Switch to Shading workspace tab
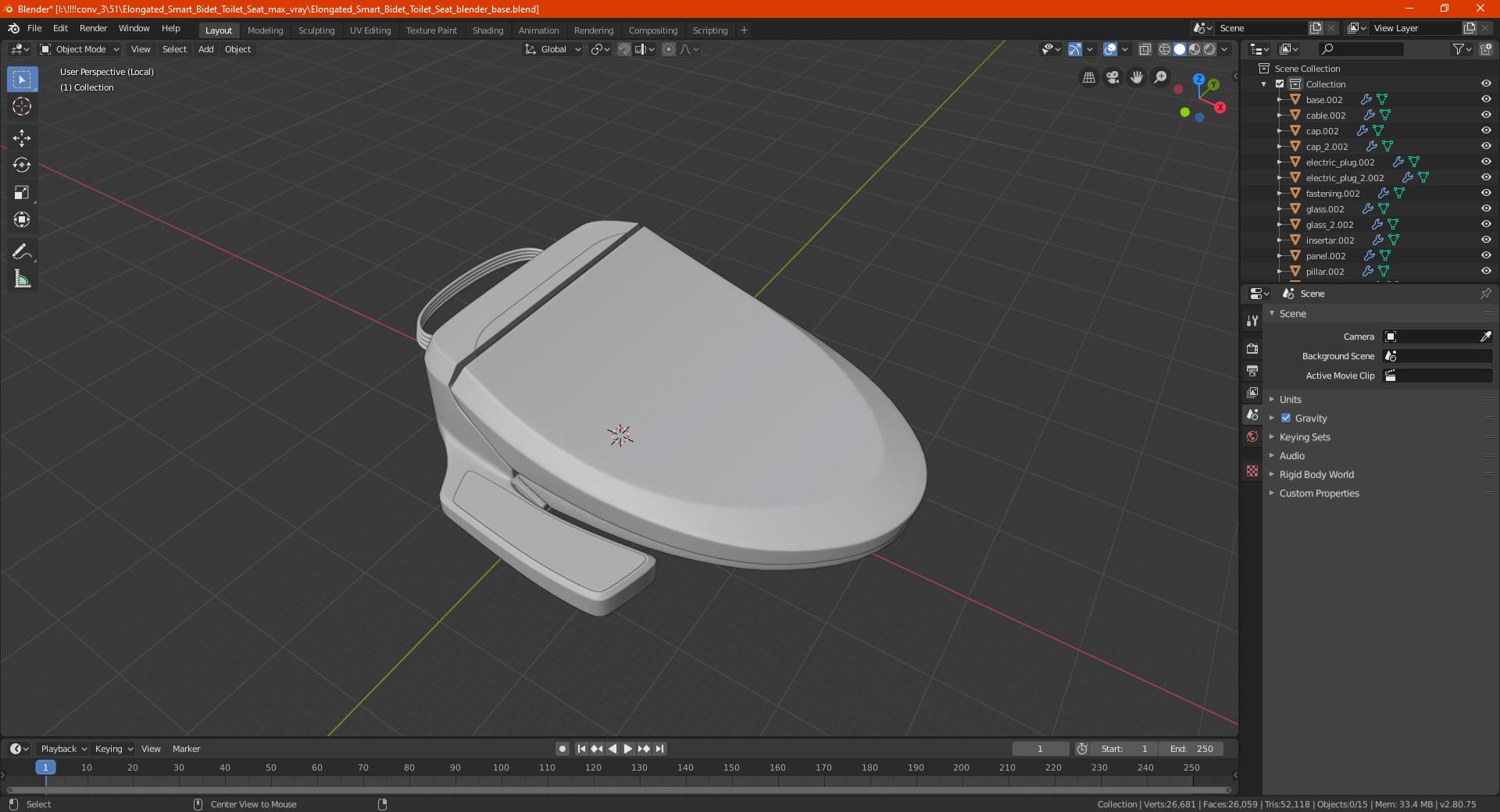The width and height of the screenshot is (1500, 812). pyautogui.click(x=487, y=30)
